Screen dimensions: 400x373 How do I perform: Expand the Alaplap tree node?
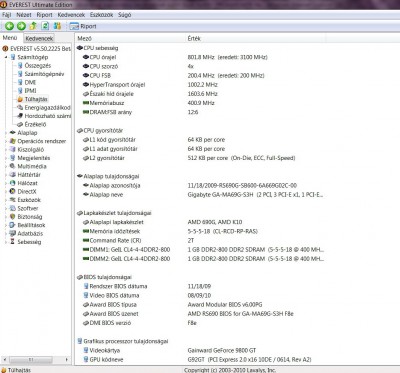tap(6, 133)
